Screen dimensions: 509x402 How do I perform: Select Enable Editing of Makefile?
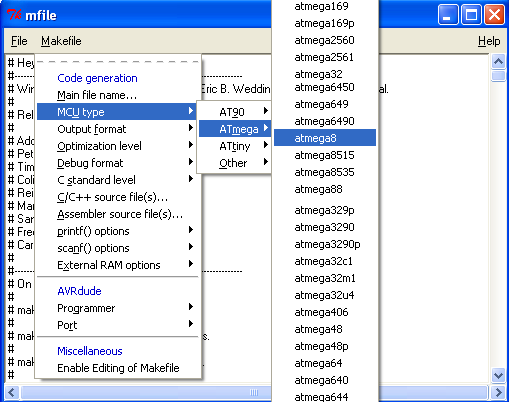coord(118,368)
